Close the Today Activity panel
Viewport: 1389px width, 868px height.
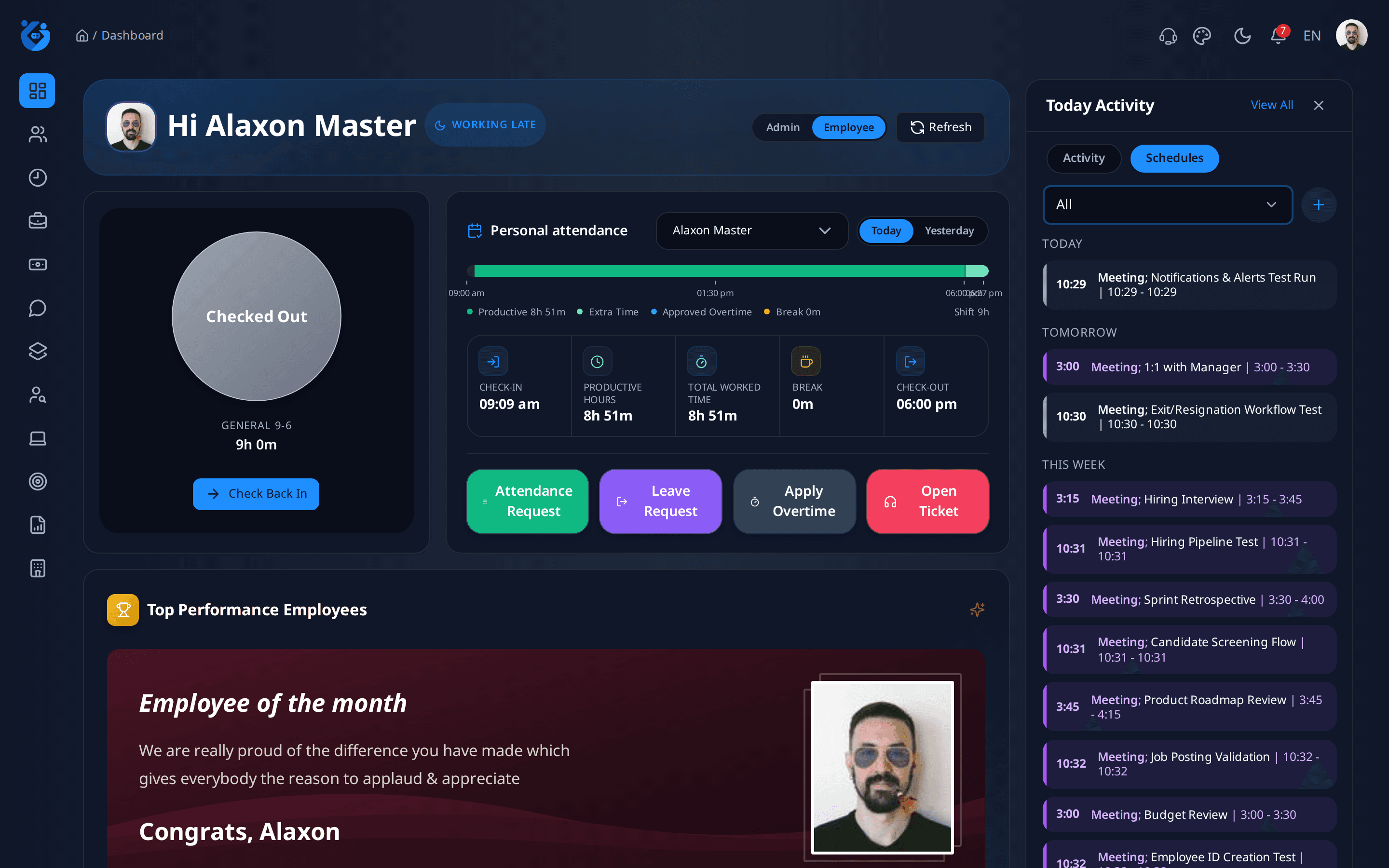pyautogui.click(x=1319, y=106)
